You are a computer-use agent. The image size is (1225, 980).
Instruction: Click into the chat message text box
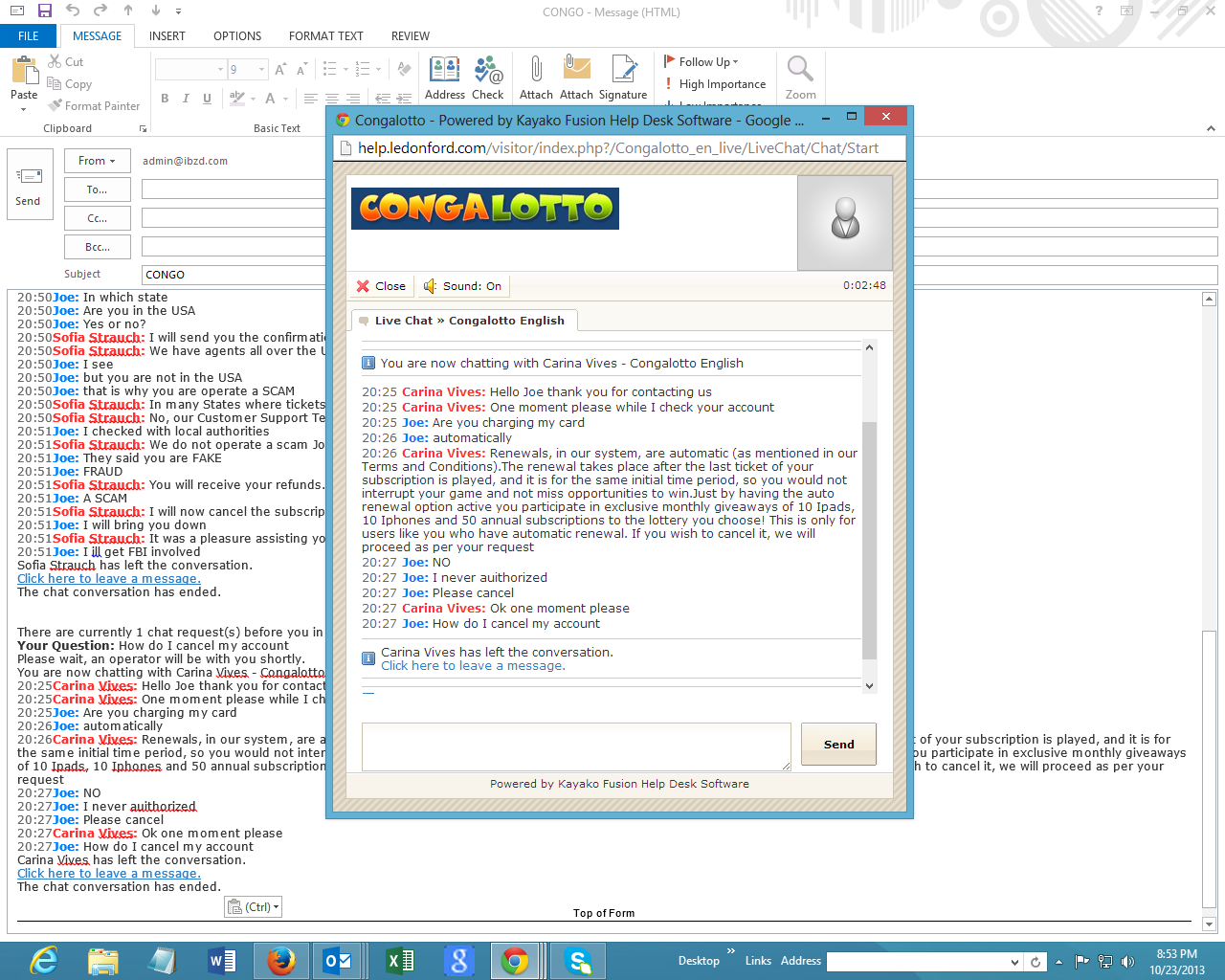click(x=576, y=746)
